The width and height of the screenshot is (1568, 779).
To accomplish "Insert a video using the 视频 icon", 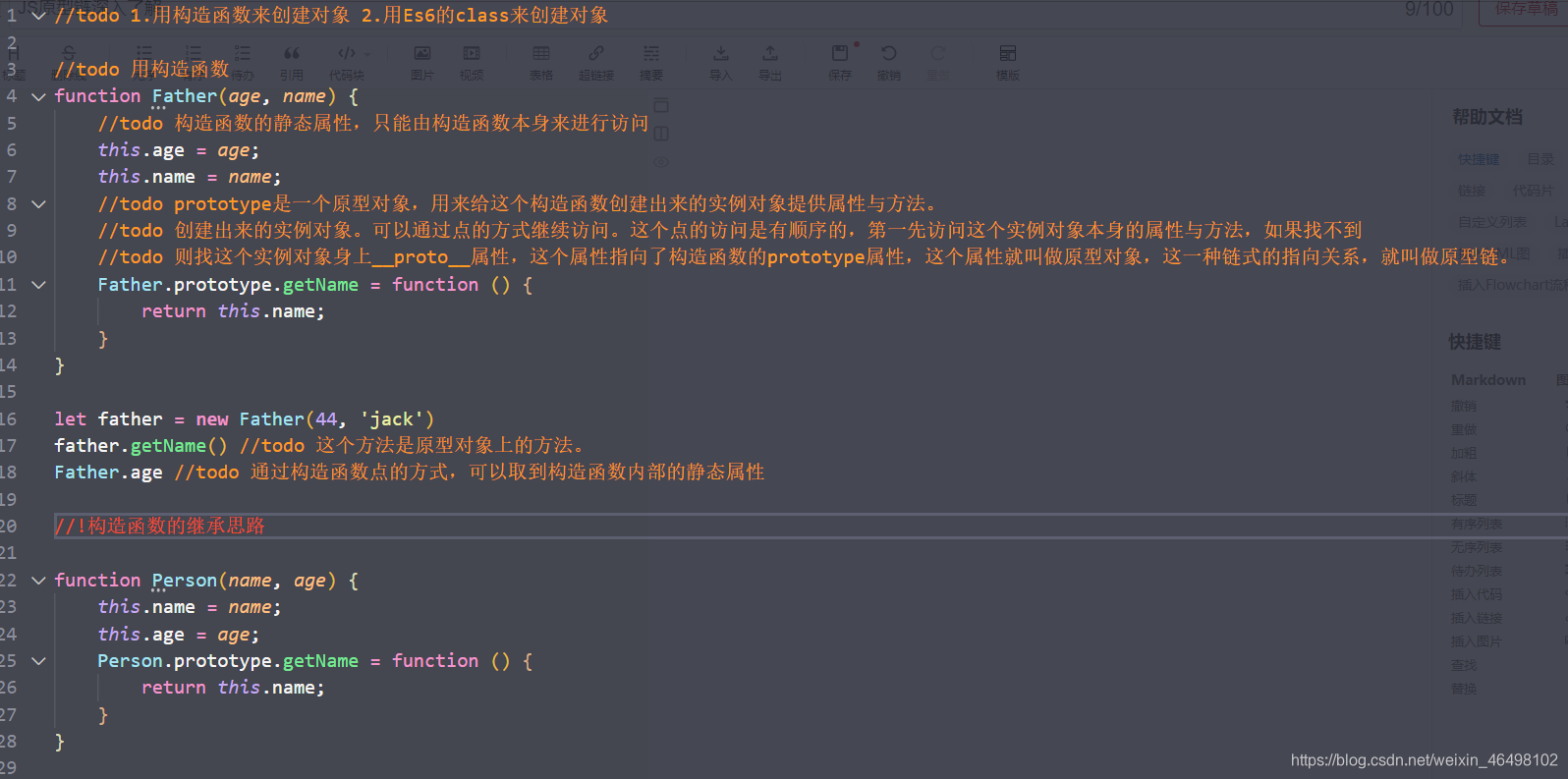I will pyautogui.click(x=472, y=53).
